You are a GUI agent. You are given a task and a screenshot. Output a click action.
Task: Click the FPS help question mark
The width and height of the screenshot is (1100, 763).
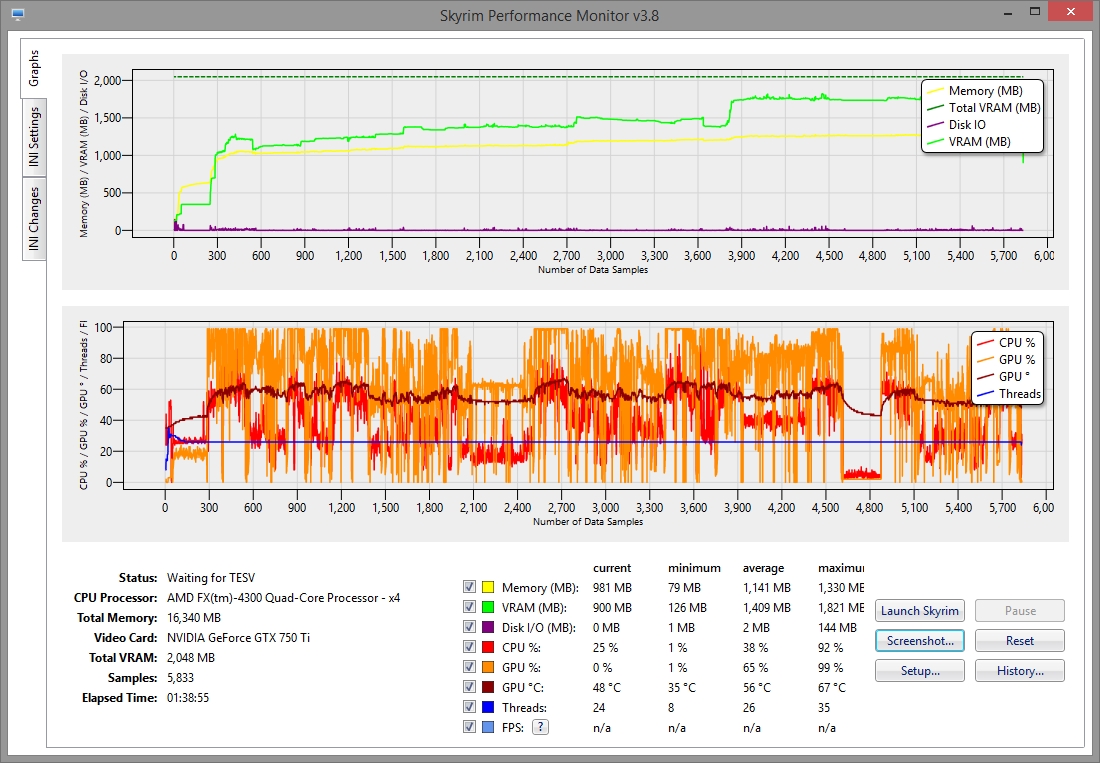pyautogui.click(x=540, y=727)
